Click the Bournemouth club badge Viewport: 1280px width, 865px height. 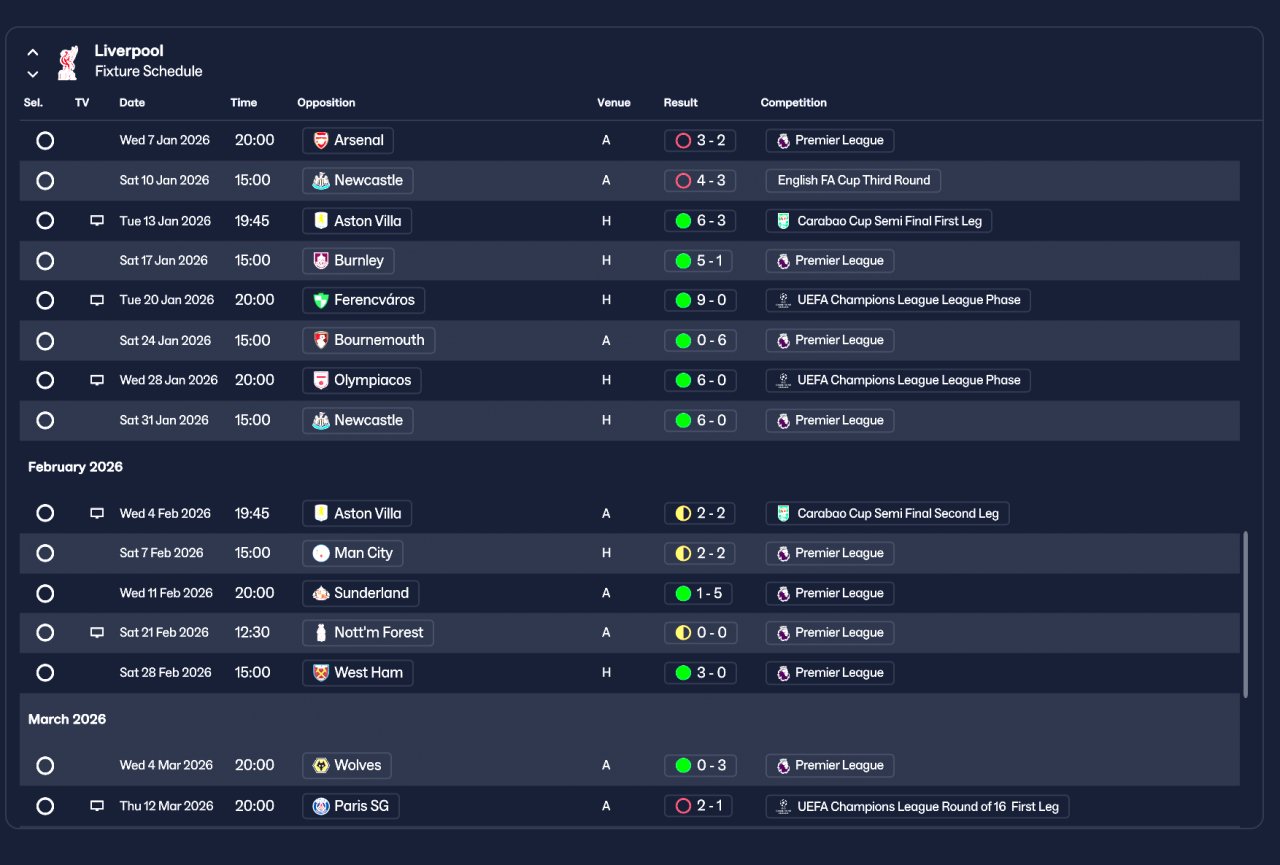point(321,340)
